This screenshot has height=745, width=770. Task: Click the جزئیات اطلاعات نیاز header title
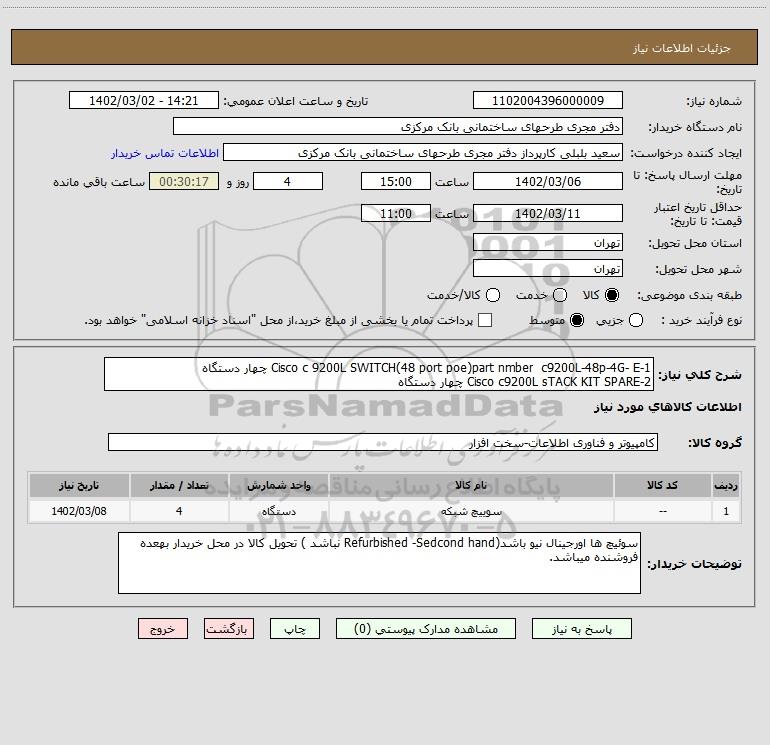682,48
